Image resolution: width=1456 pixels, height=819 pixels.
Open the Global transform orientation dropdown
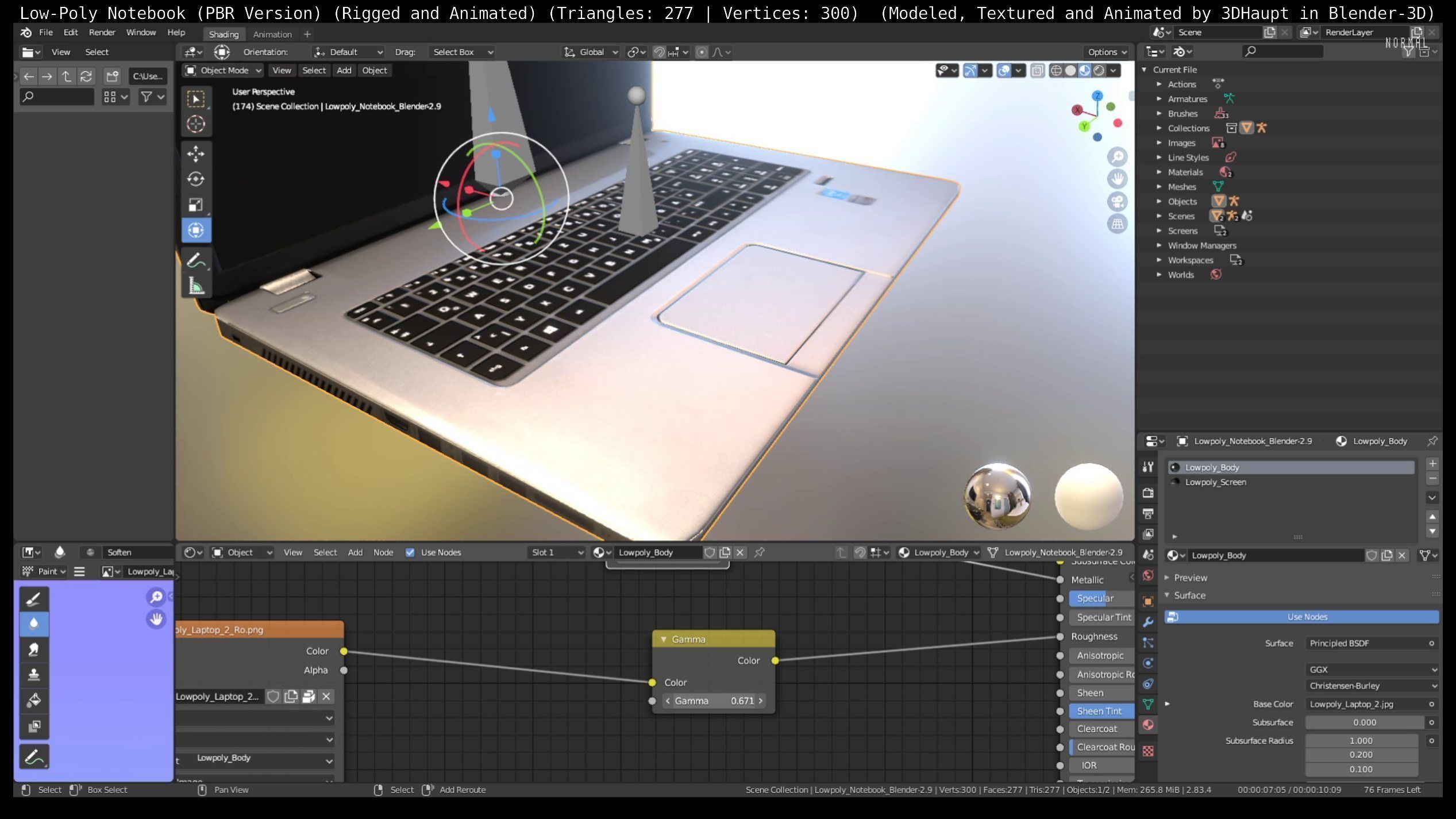point(591,52)
